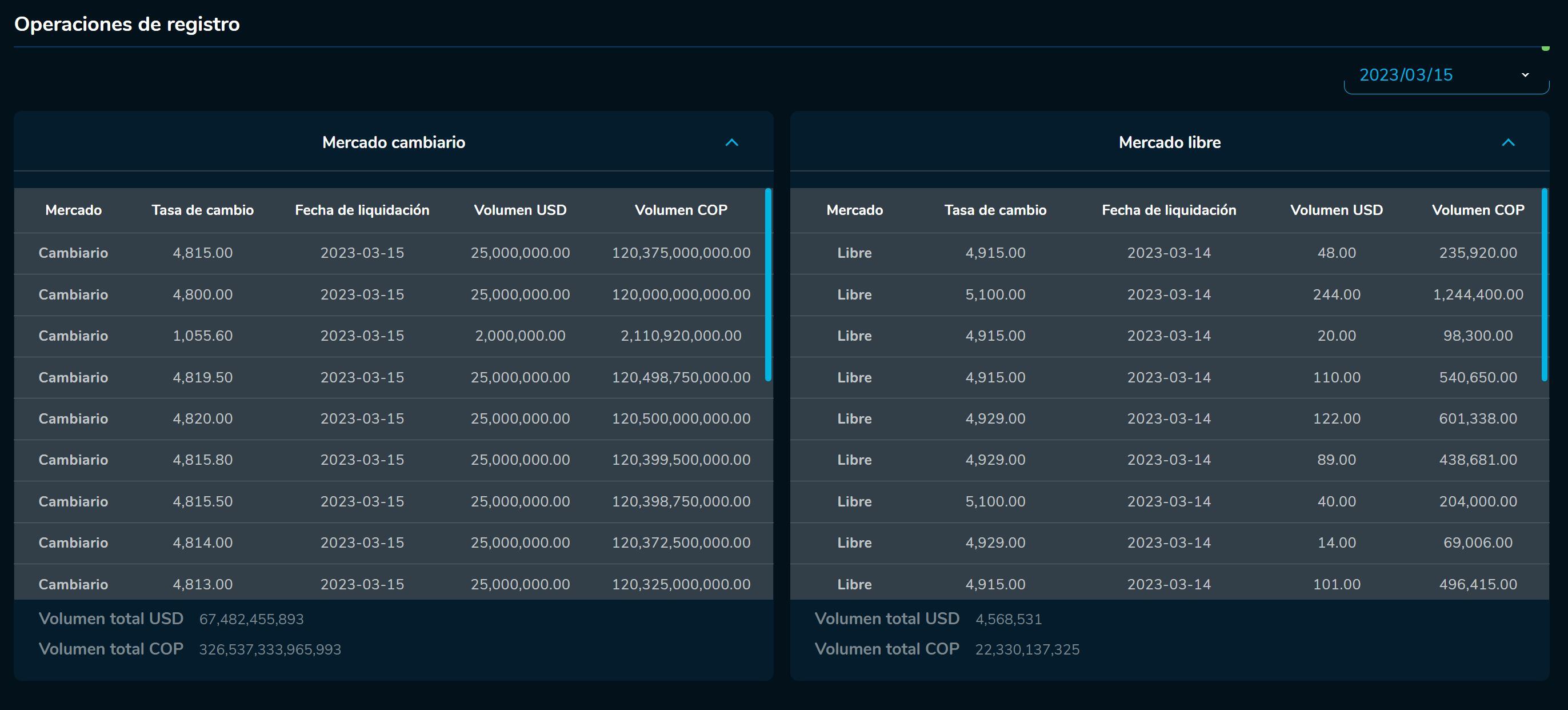Click Mercado libre scrollbar thumb
The height and width of the screenshot is (710, 1568).
coord(1544,285)
